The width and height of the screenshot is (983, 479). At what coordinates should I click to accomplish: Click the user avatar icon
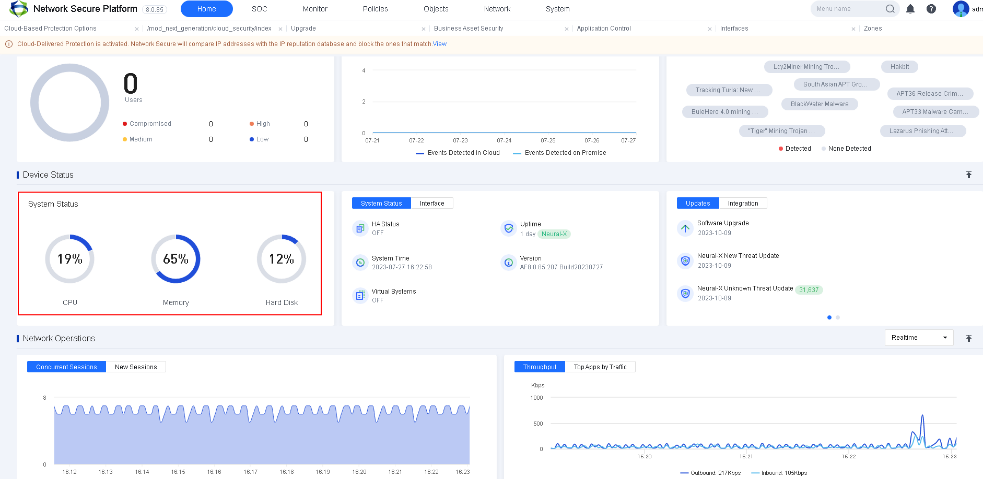click(961, 9)
